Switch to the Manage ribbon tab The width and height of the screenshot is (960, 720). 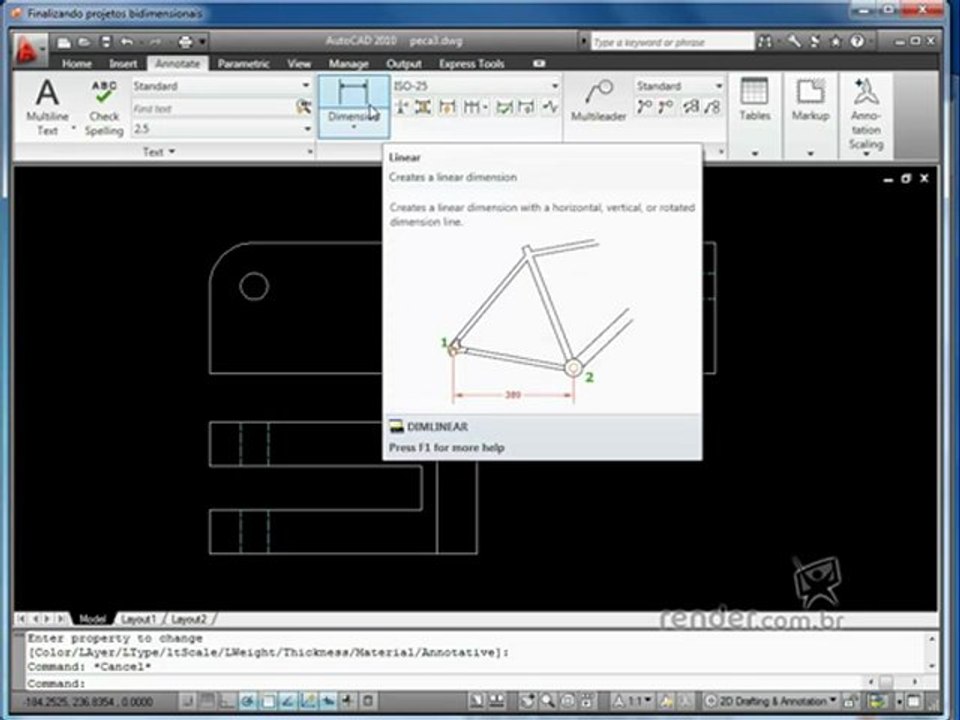(348, 63)
